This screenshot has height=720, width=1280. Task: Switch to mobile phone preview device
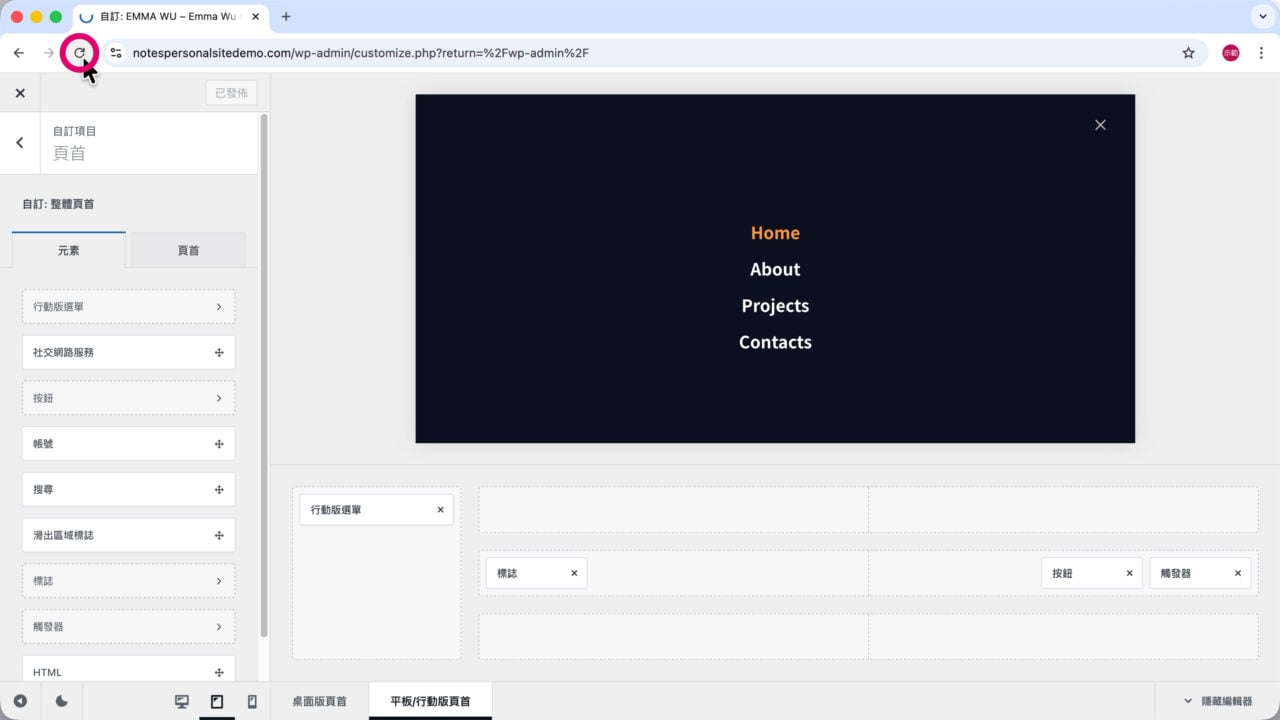point(252,701)
